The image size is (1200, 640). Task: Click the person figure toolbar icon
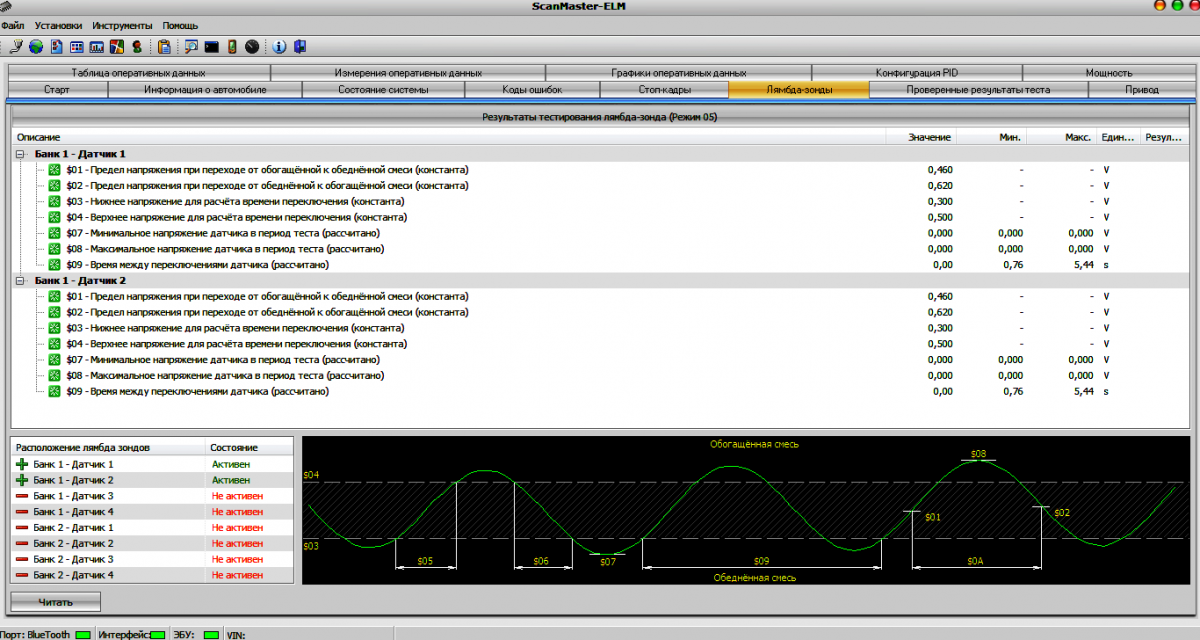137,46
